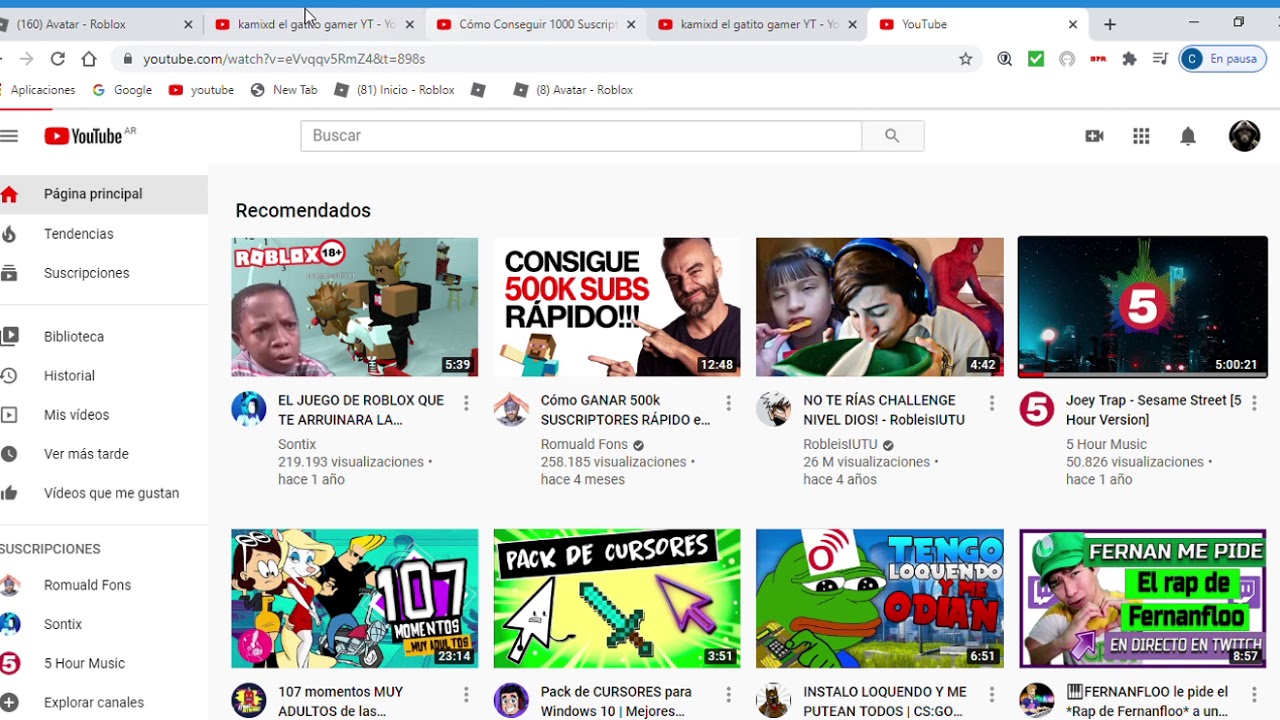This screenshot has width=1280, height=720.
Task: Open the browser extensions puzzle icon
Action: (1129, 59)
